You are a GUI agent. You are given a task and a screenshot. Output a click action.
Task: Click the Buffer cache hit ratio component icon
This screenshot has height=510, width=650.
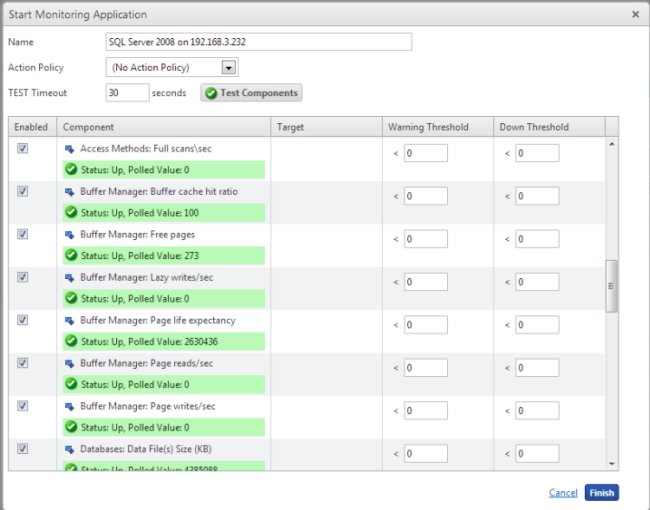pyautogui.click(x=69, y=192)
